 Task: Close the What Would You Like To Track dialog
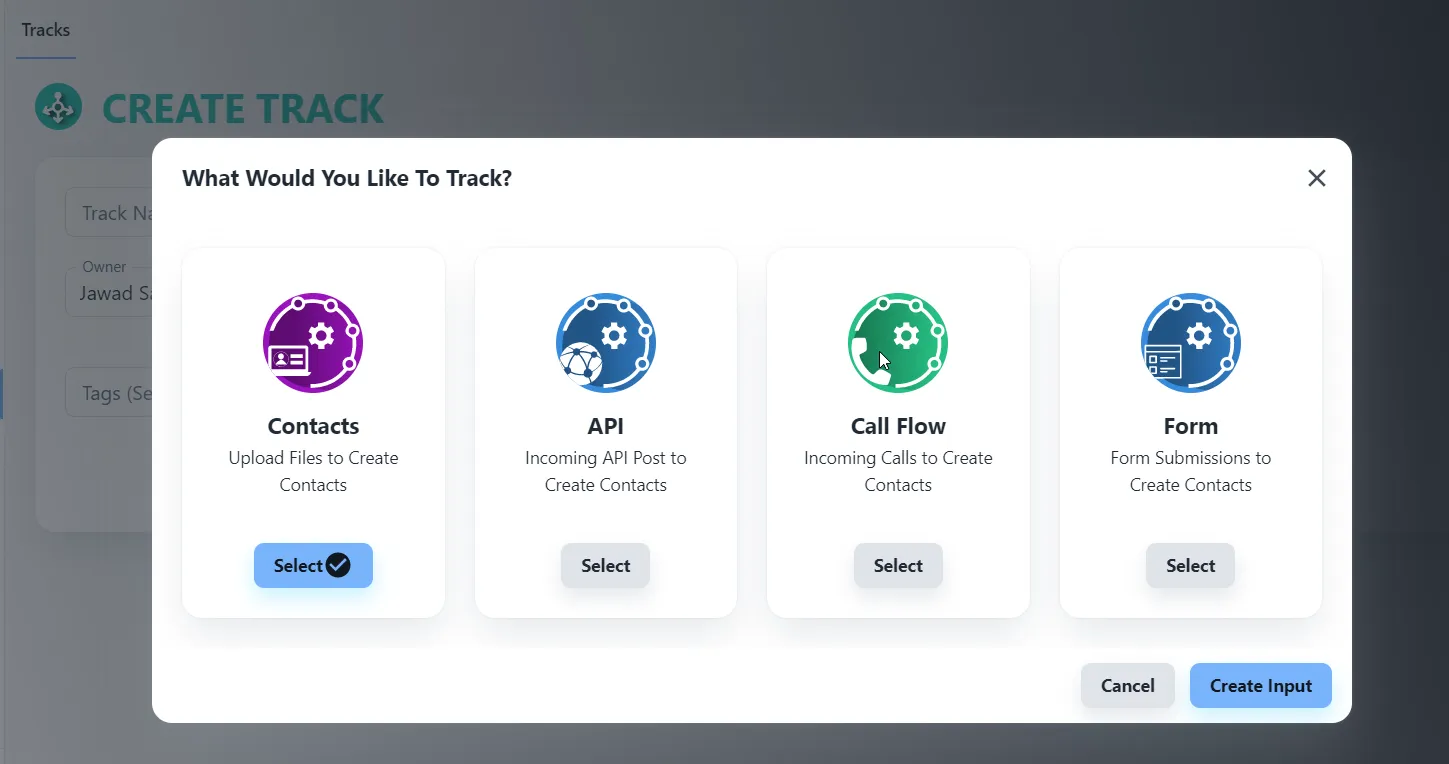click(1317, 178)
